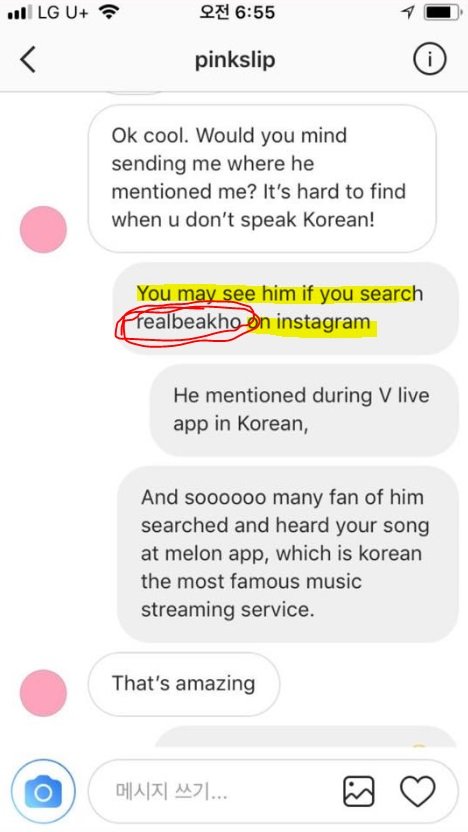
Task: Tap the Wi-Fi icon in status bar
Action: pyautogui.click(x=109, y=12)
